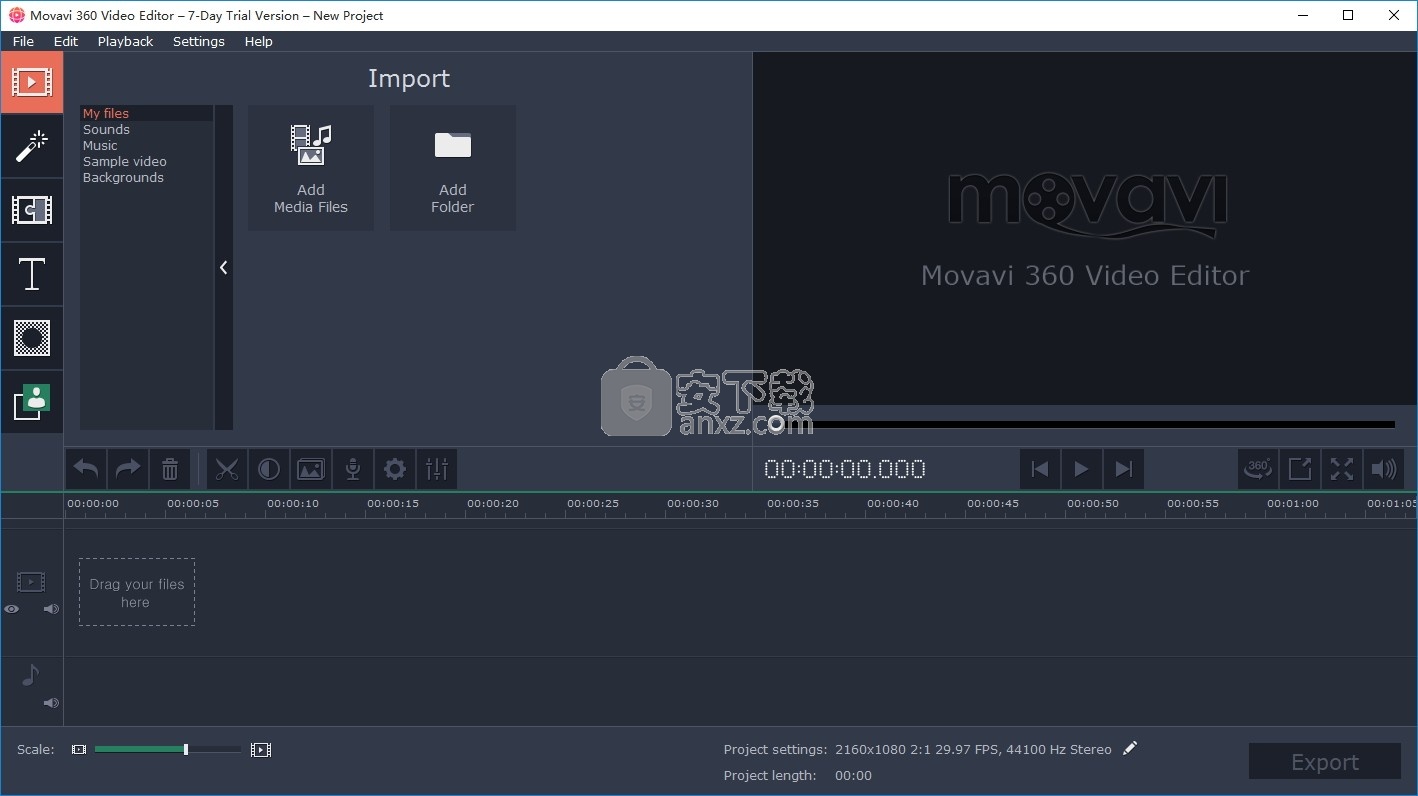Click the preview volume speaker icon
This screenshot has height=796, width=1418.
click(x=1384, y=469)
